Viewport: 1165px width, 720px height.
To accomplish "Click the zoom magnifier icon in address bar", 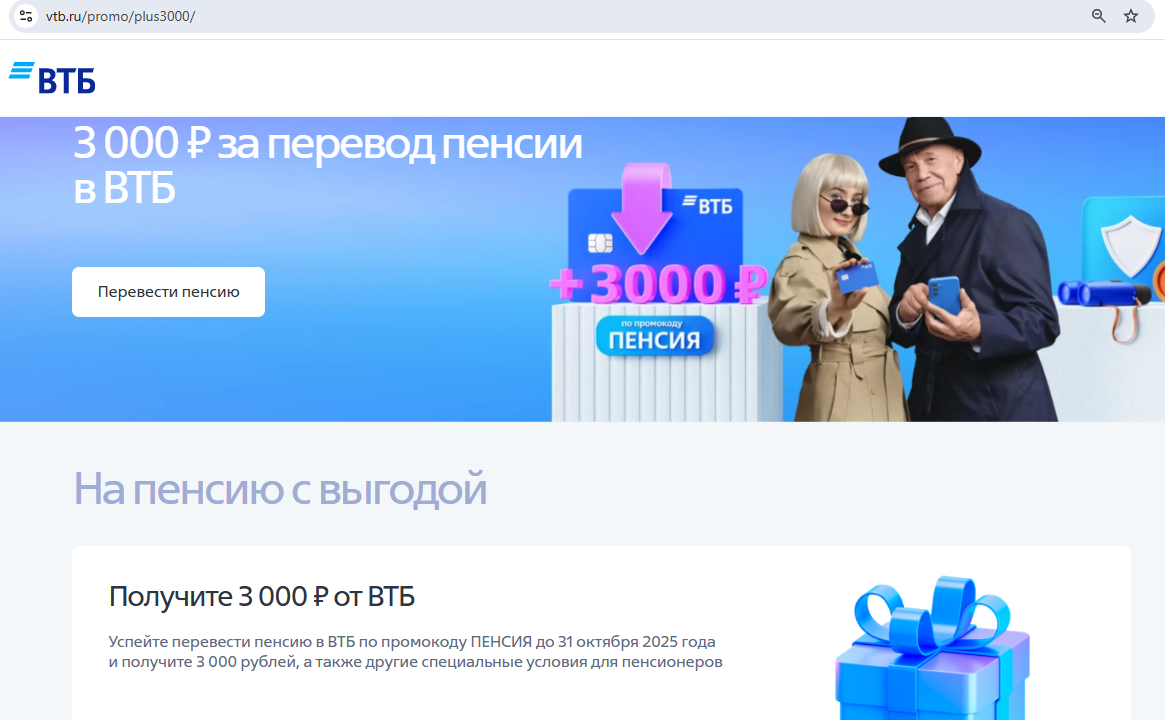I will (1098, 16).
